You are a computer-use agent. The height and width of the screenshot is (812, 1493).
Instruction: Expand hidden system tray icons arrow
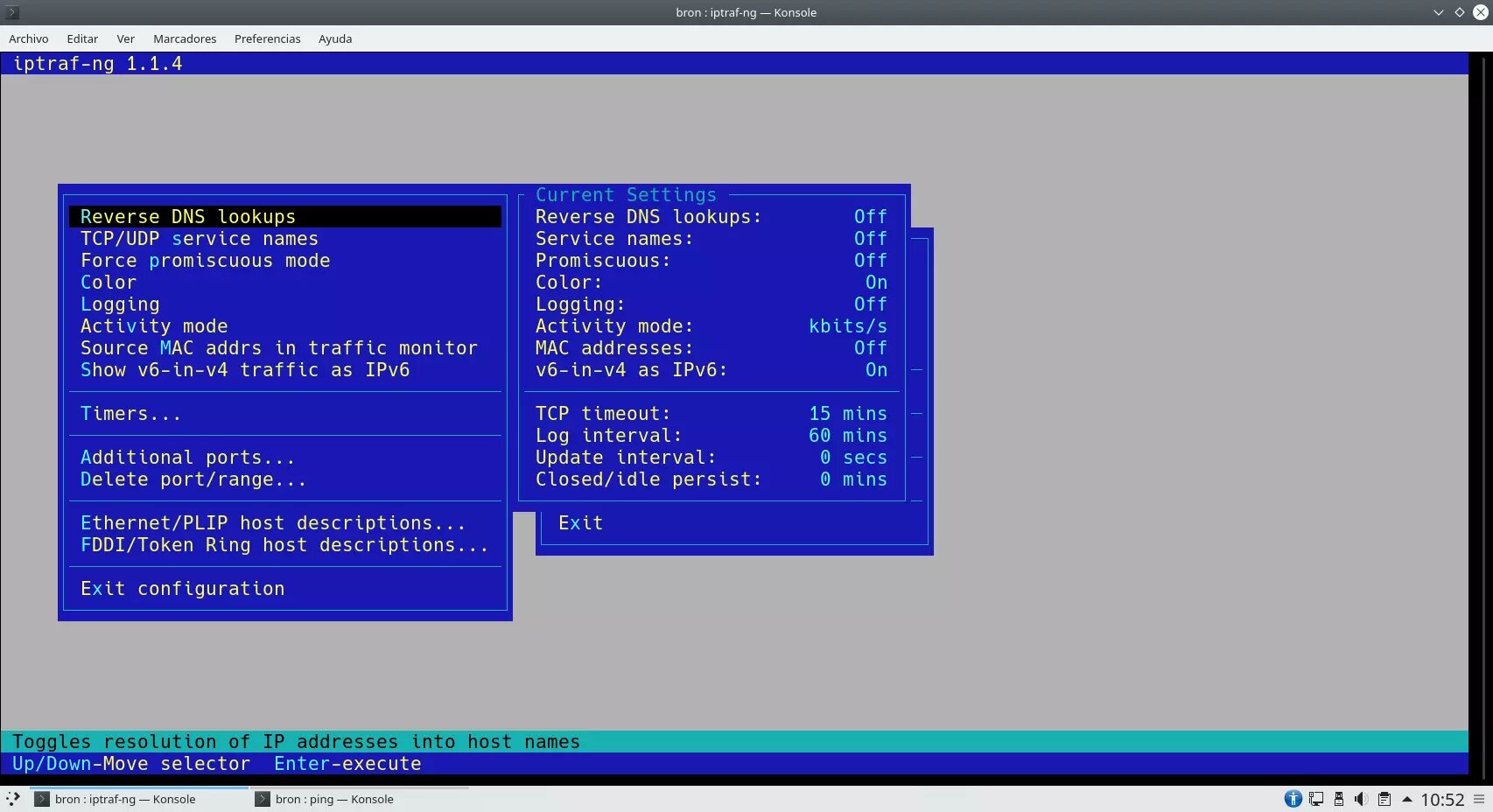click(1406, 799)
